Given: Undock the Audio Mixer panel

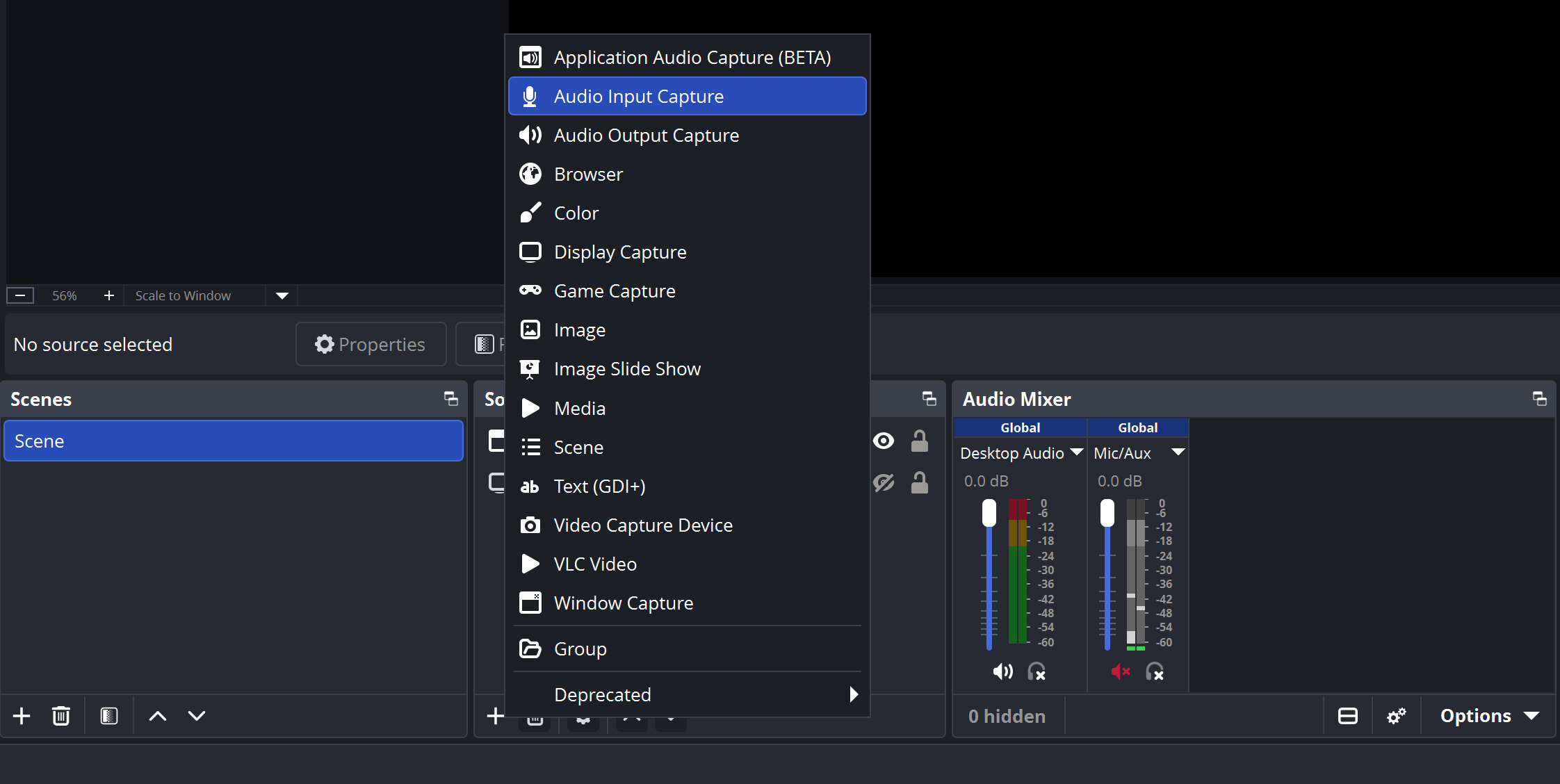Looking at the screenshot, I should [x=1539, y=398].
